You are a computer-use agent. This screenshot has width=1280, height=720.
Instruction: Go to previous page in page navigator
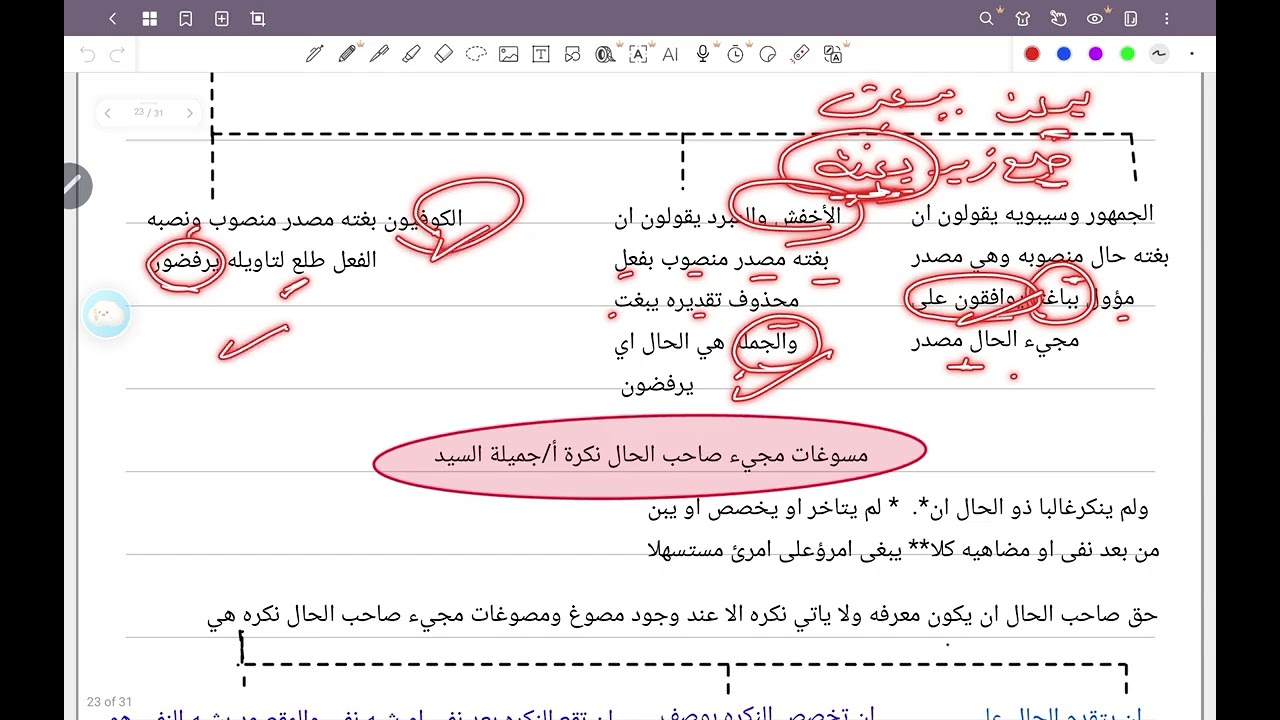point(108,113)
